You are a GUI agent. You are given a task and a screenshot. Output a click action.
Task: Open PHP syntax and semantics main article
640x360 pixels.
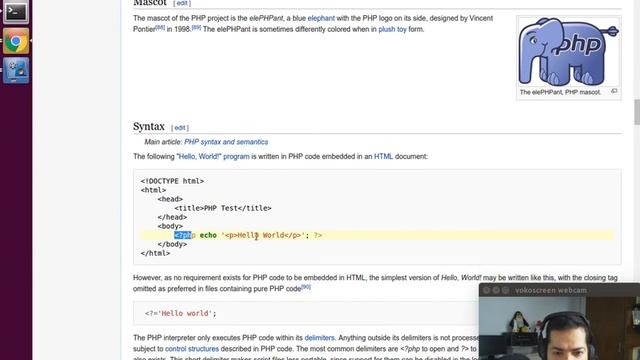tap(226, 142)
